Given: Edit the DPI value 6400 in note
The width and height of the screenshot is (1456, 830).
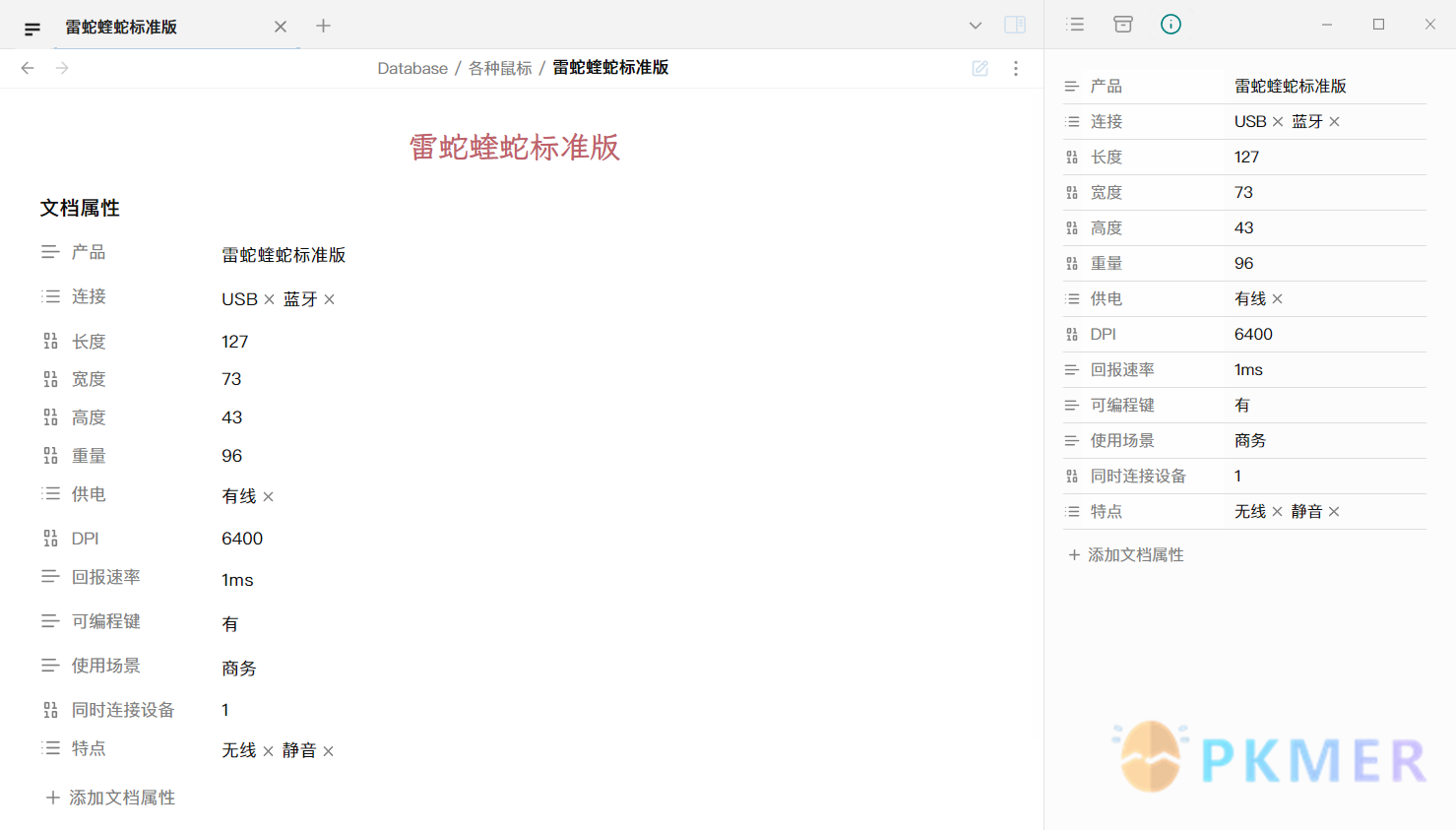Looking at the screenshot, I should click(x=242, y=539).
